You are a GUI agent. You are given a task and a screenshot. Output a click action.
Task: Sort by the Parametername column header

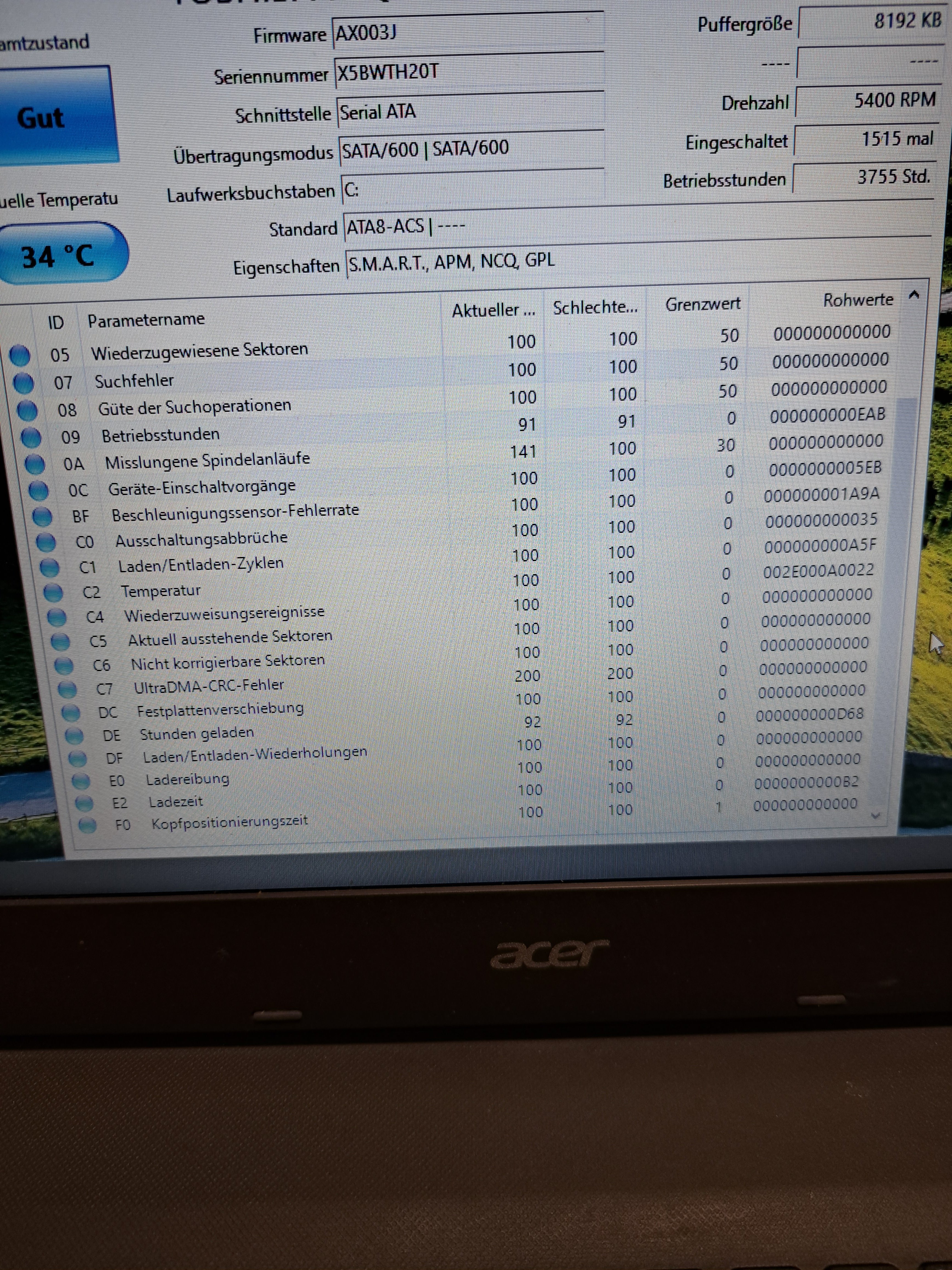tap(146, 319)
